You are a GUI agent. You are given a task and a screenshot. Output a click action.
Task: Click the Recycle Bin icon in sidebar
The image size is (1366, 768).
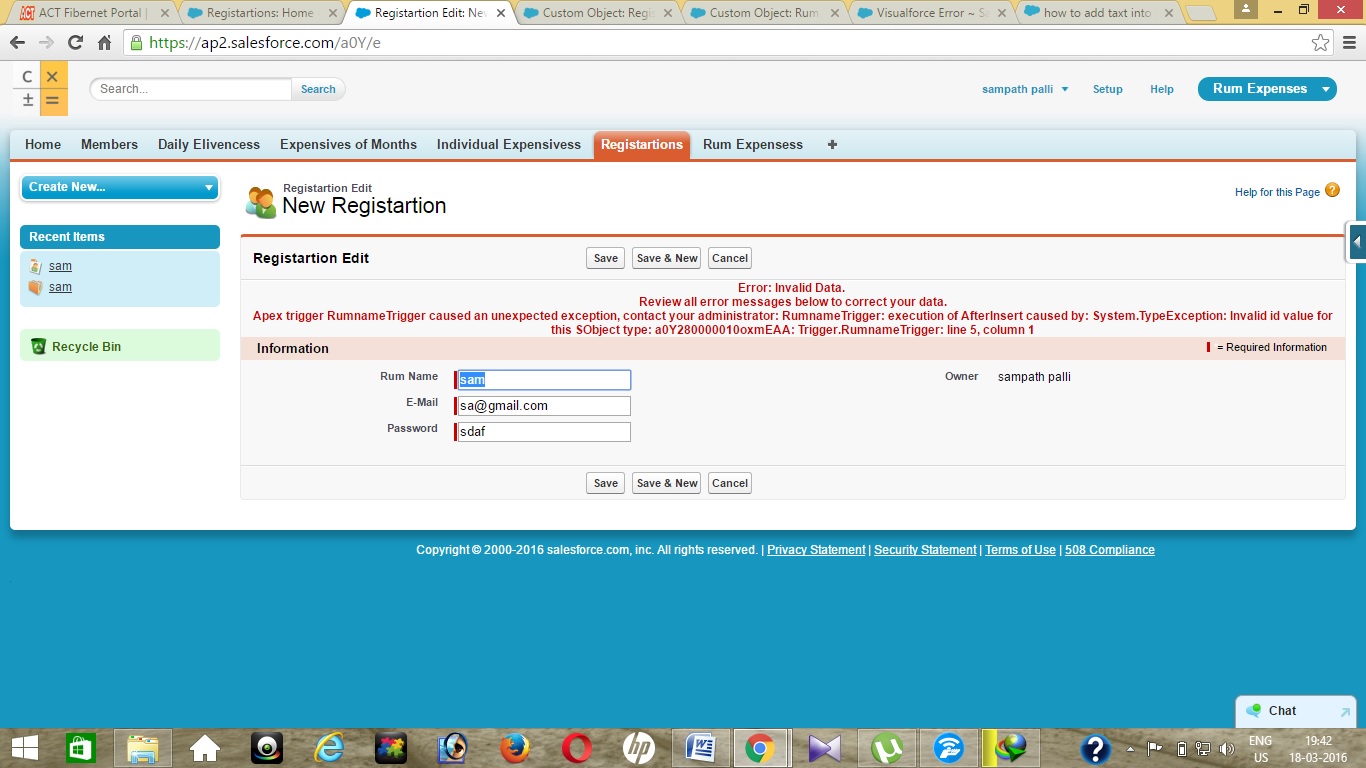point(38,346)
